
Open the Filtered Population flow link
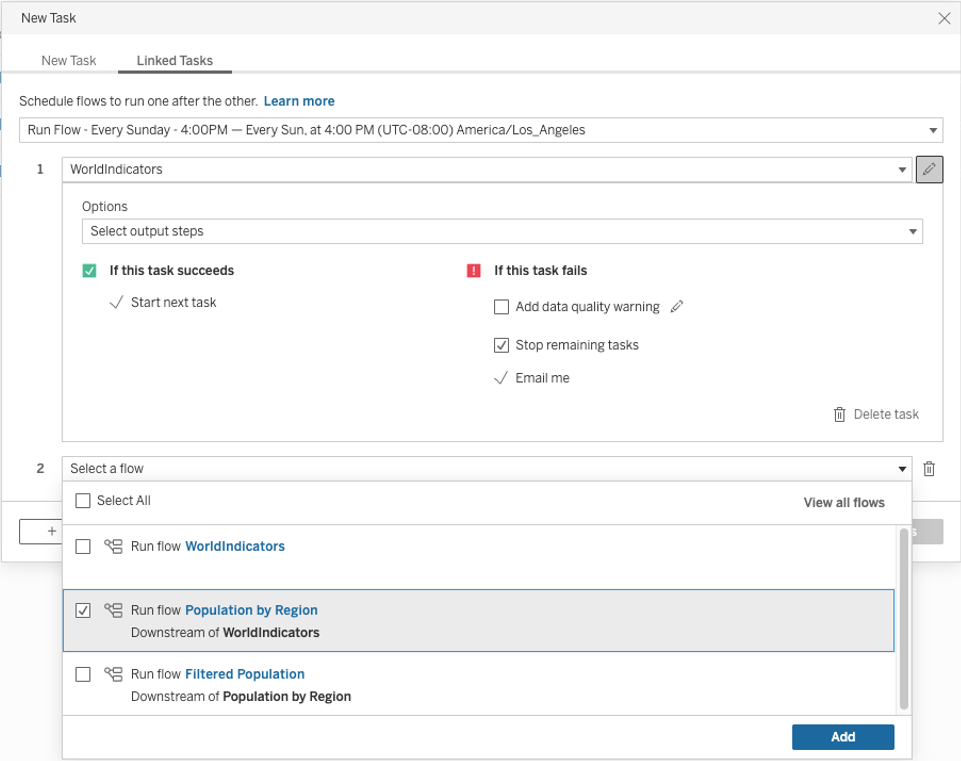(245, 674)
